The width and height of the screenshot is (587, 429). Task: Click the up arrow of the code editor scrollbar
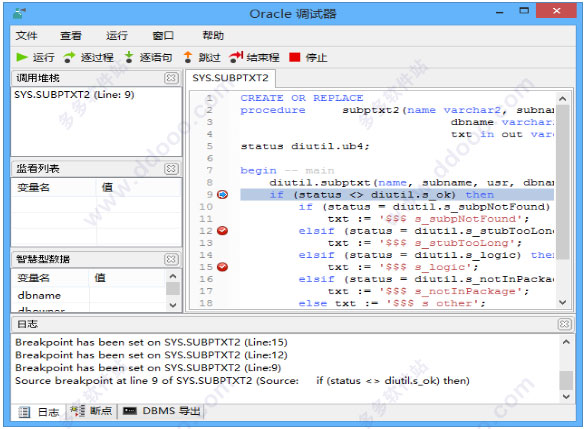(x=563, y=99)
